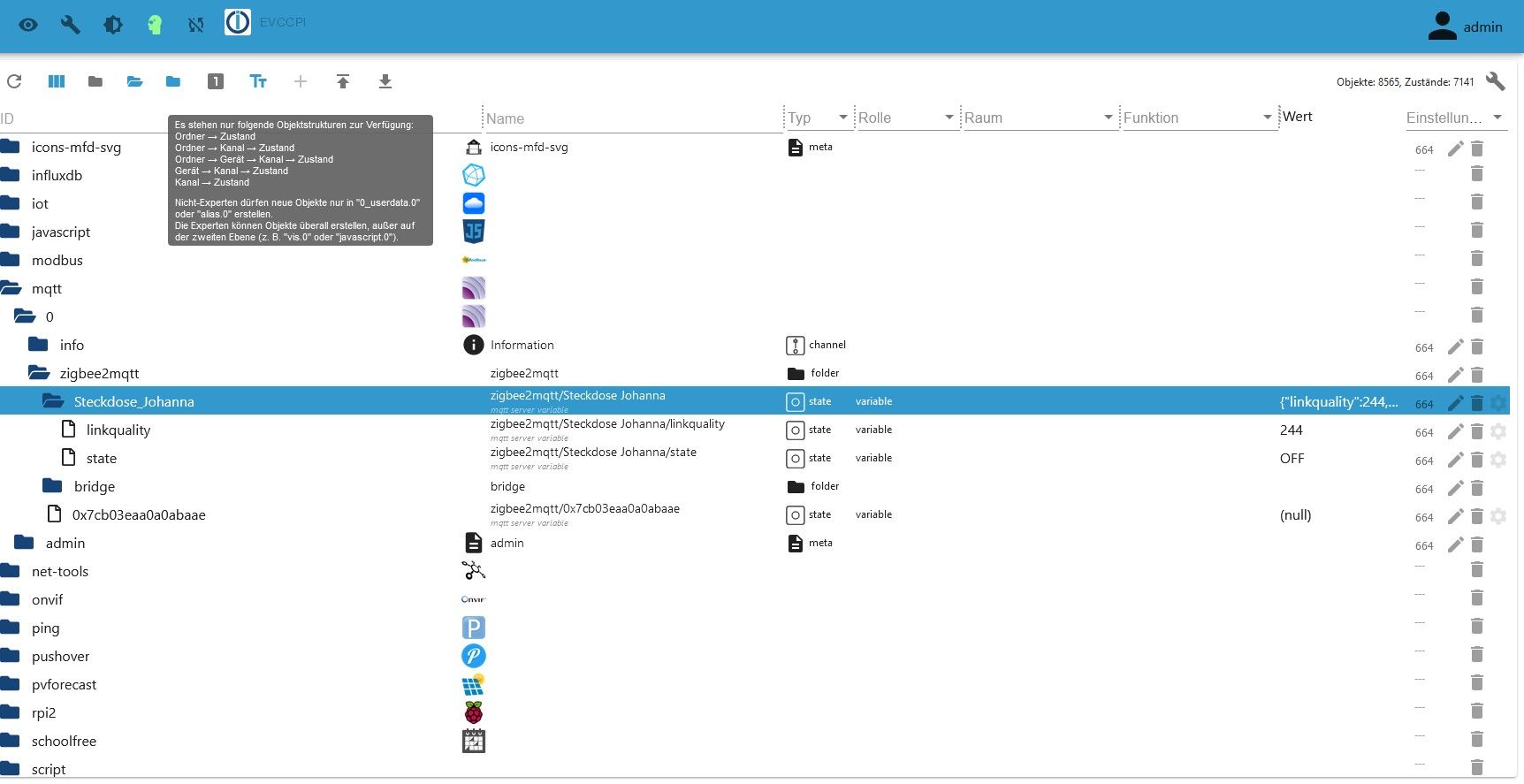
Task: Open the objects wrench settings icon
Action: 1496,81
